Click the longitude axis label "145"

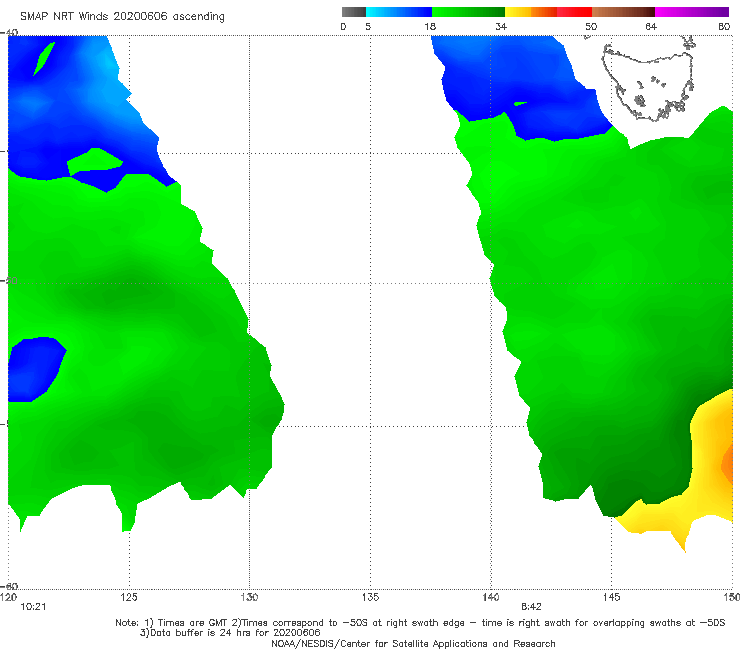612,597
